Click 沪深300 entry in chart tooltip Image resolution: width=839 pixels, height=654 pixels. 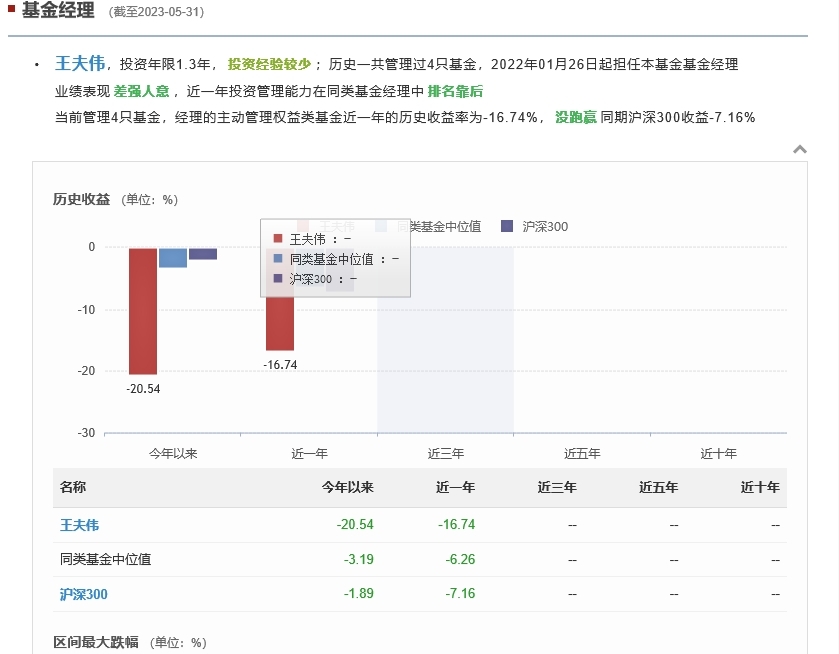(315, 279)
